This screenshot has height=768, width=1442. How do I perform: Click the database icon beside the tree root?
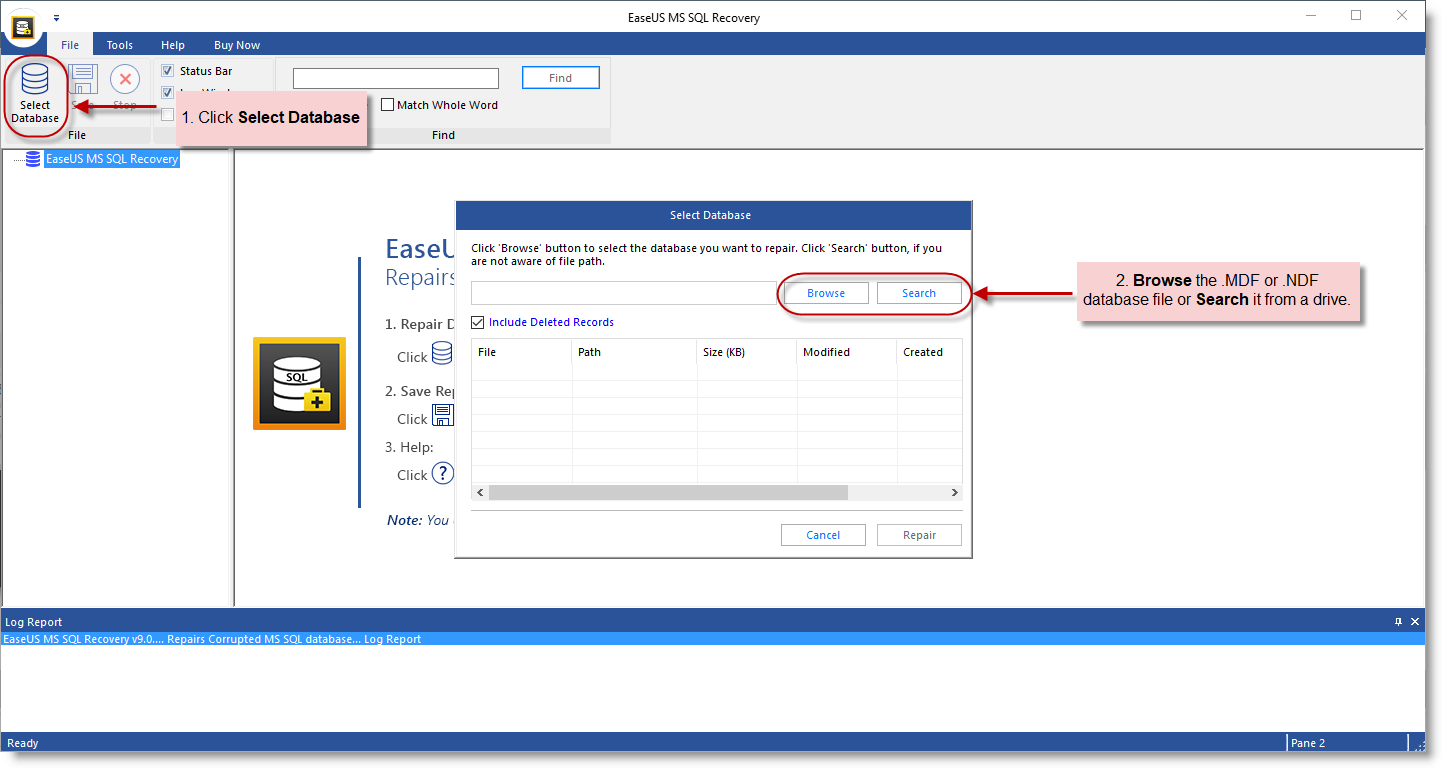point(33,159)
